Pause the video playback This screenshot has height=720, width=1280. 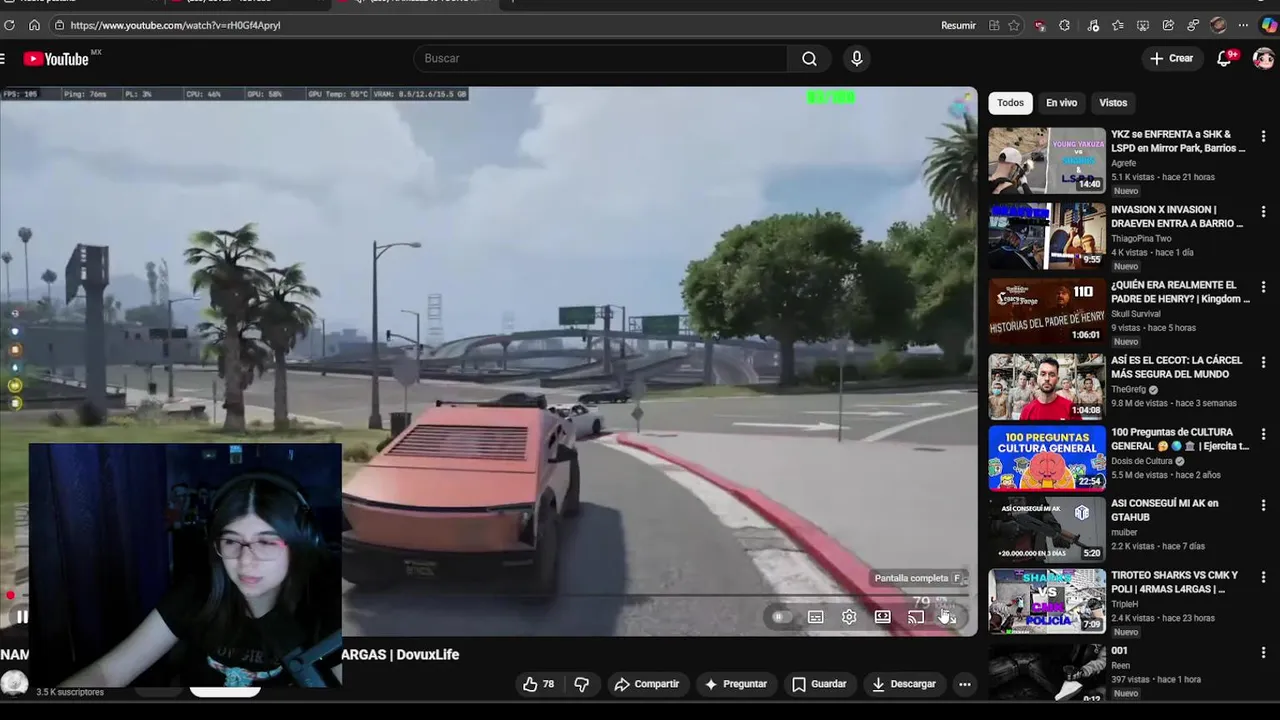click(x=21, y=617)
